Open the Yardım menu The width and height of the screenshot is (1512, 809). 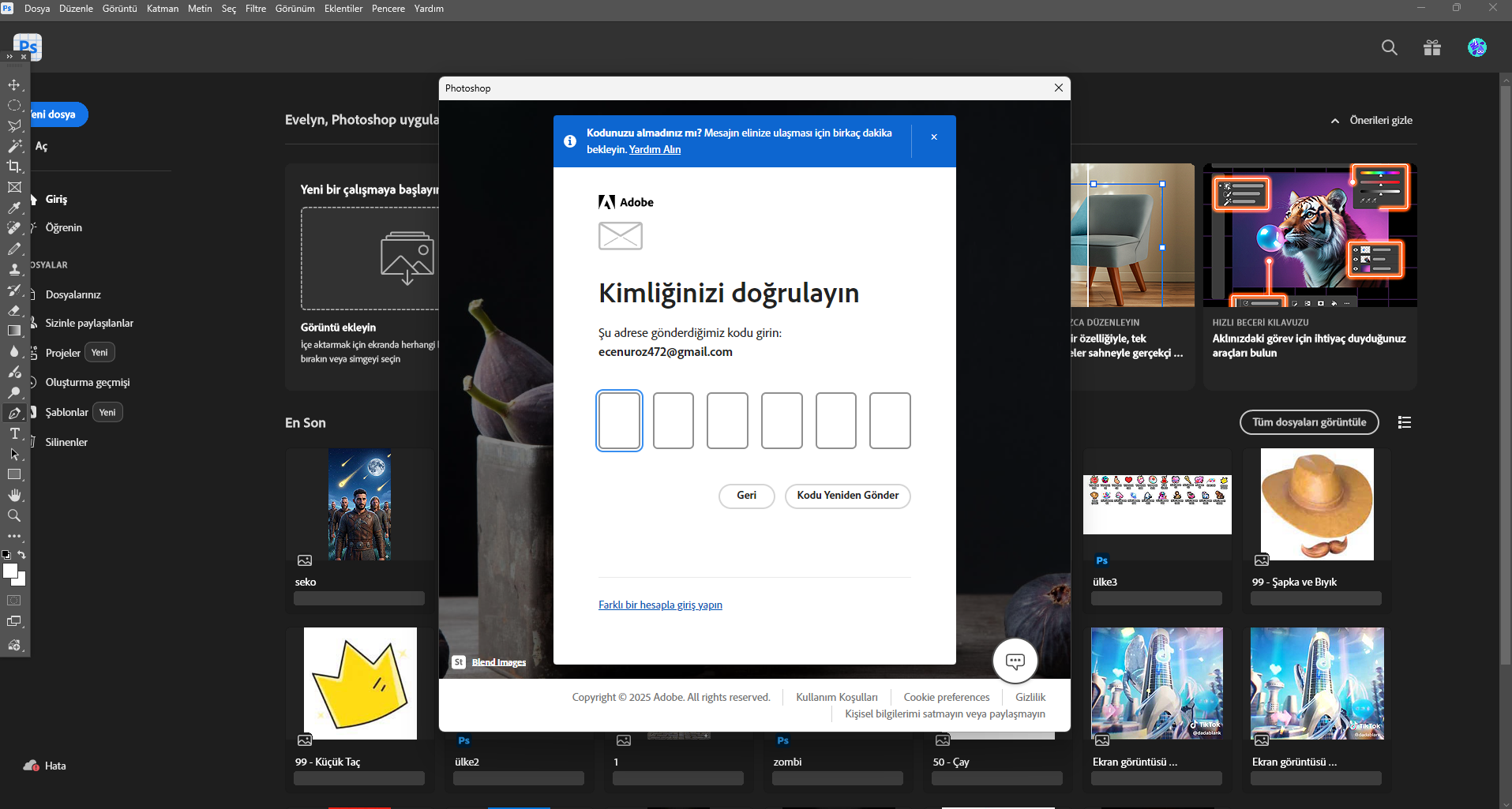429,9
